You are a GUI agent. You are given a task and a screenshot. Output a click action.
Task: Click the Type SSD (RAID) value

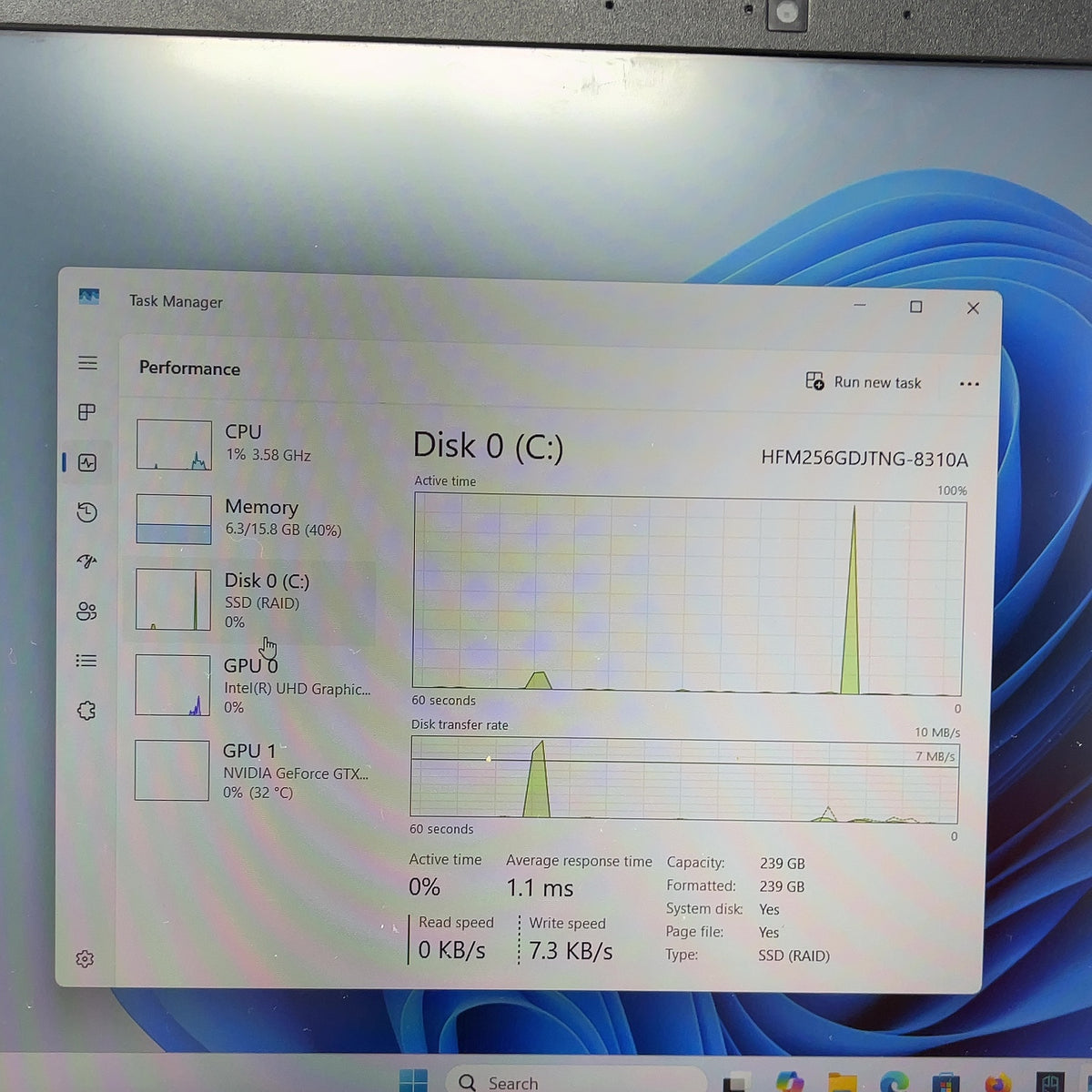pos(794,955)
